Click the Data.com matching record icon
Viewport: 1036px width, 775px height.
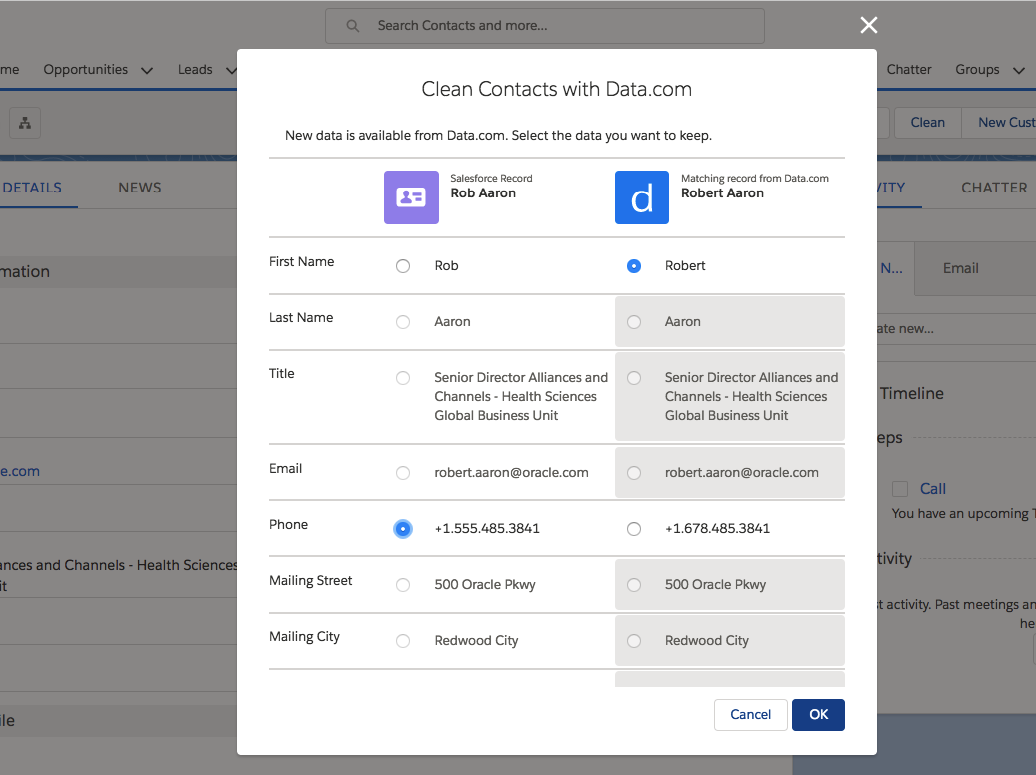pyautogui.click(x=641, y=197)
